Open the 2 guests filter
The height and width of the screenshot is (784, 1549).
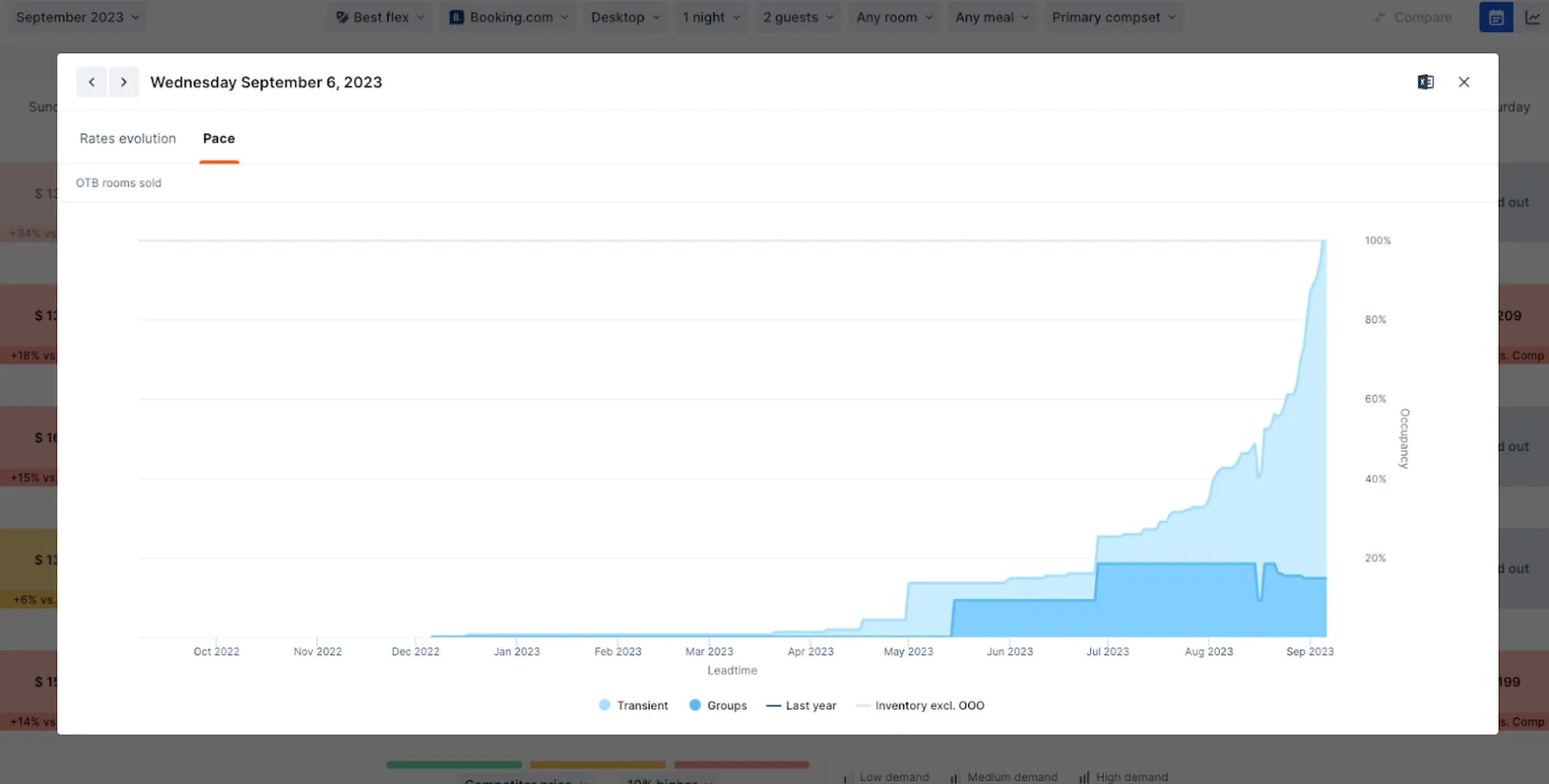tap(796, 17)
